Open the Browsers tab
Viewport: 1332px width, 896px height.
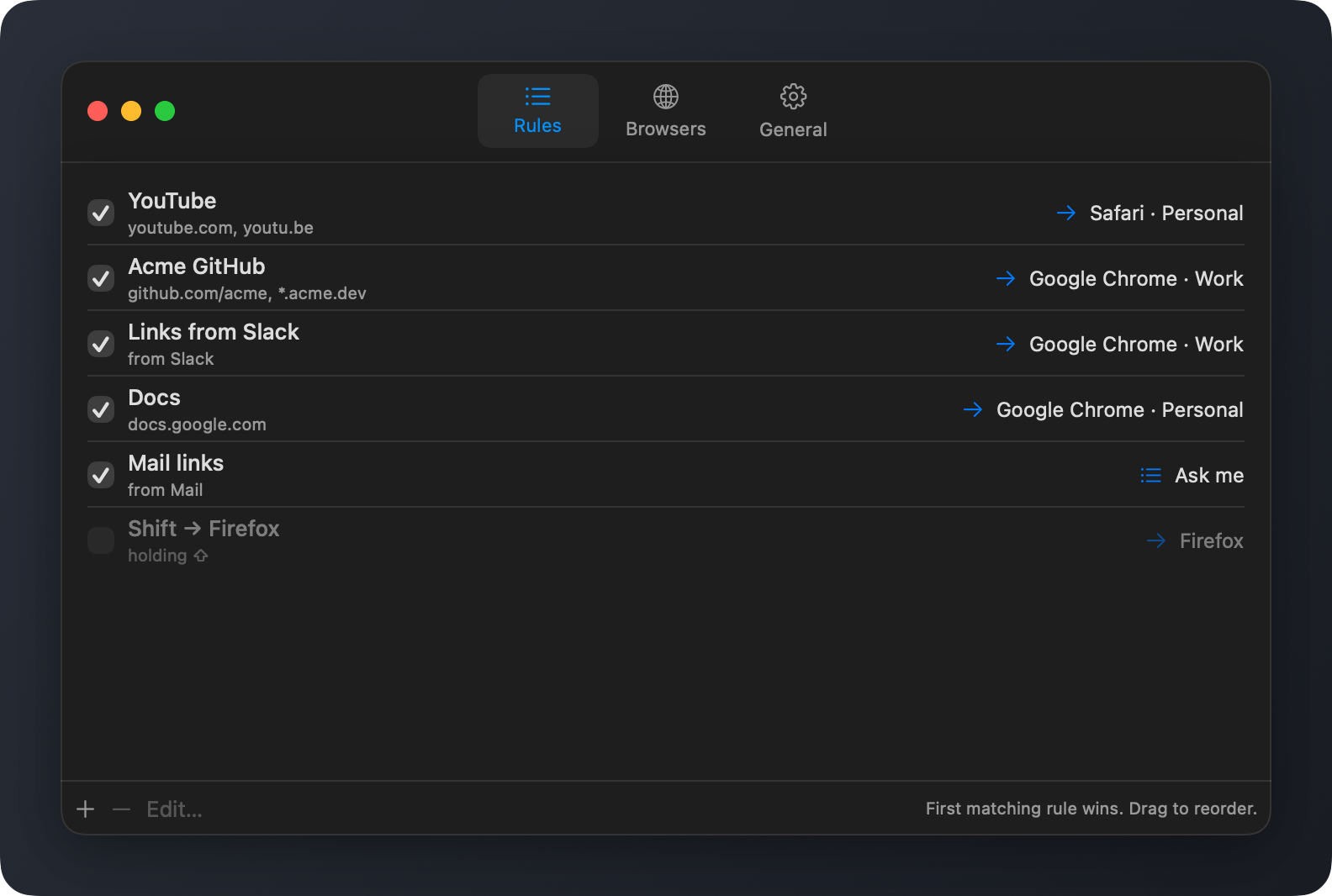[666, 111]
